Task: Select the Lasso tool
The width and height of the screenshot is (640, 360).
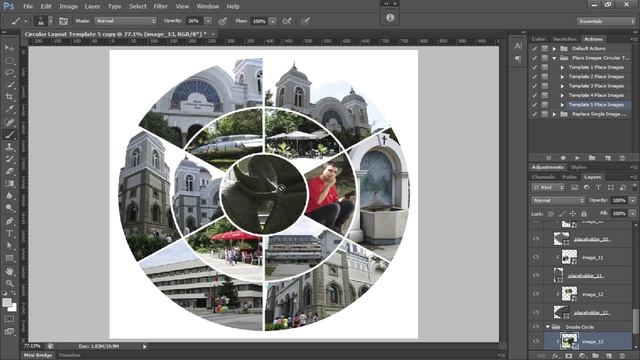Action: [9, 73]
